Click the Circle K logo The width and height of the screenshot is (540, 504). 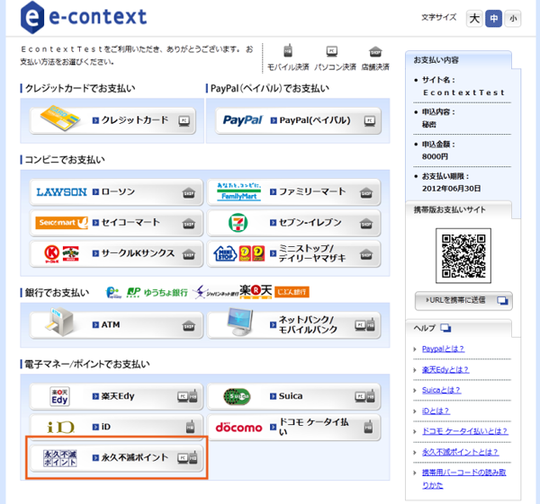(52, 254)
